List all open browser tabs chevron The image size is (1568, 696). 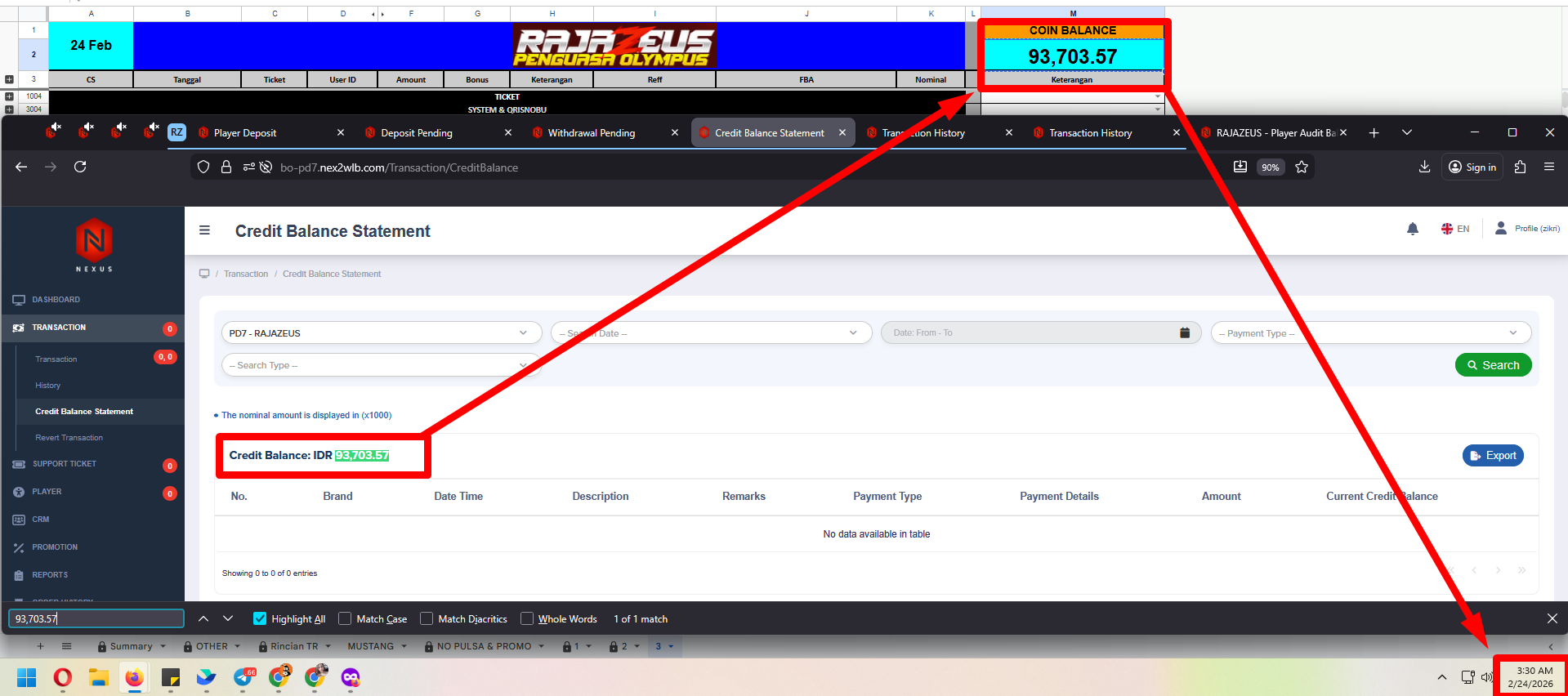[1407, 132]
